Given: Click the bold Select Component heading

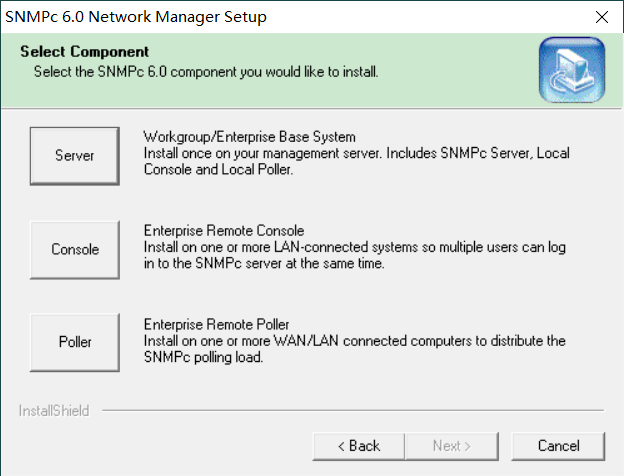Looking at the screenshot, I should 84,51.
